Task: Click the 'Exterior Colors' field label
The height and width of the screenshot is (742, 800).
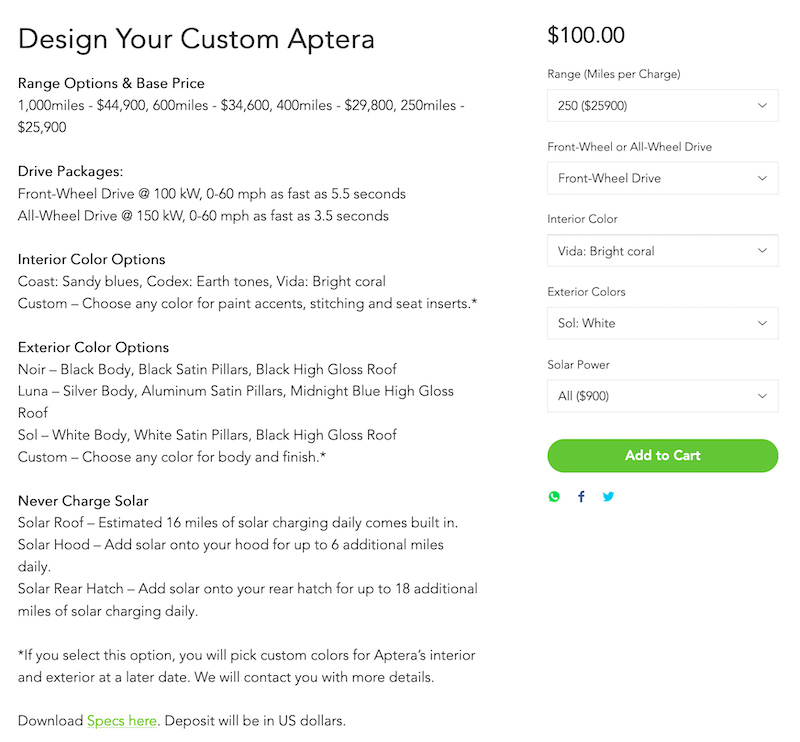Action: coord(586,292)
